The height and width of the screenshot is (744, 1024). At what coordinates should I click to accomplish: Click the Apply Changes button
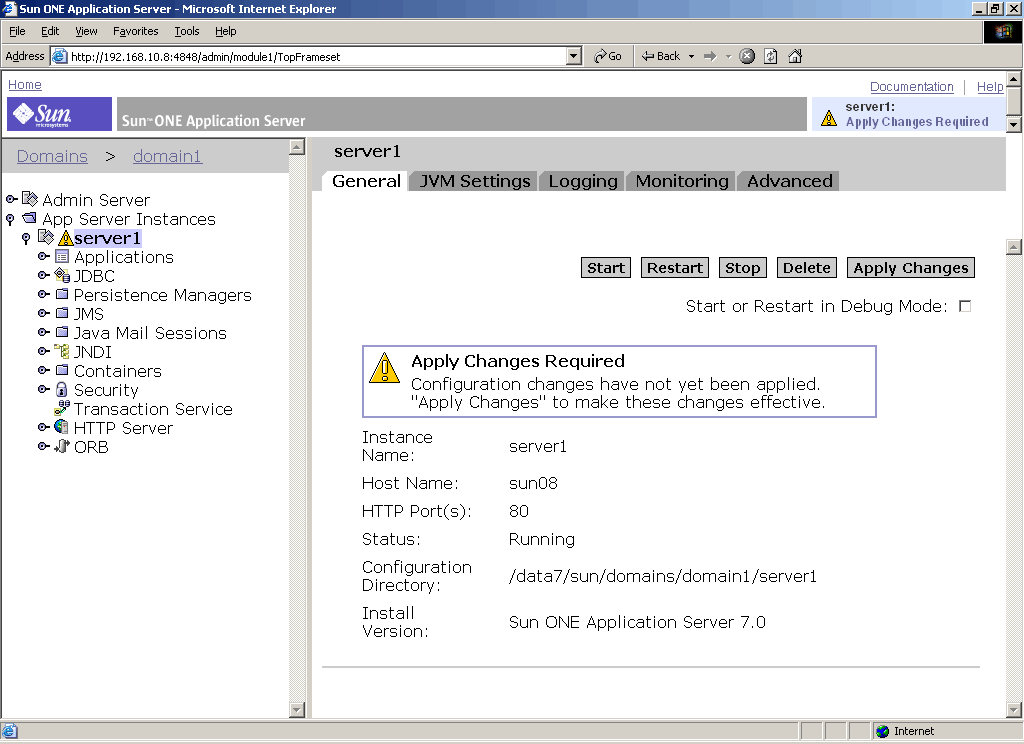coord(910,268)
